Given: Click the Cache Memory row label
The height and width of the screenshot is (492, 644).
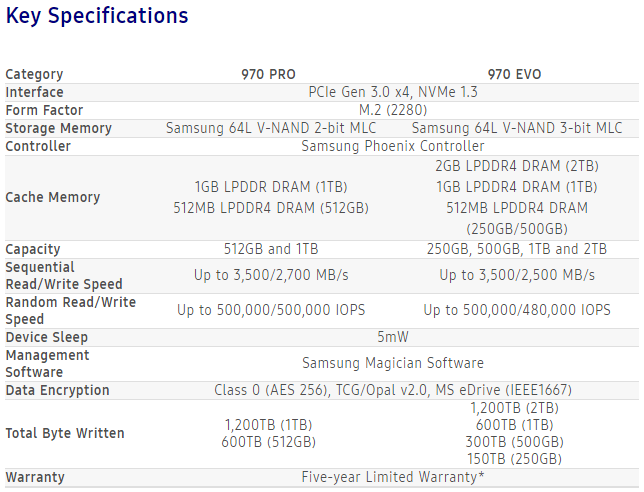Looking at the screenshot, I should 53,197.
